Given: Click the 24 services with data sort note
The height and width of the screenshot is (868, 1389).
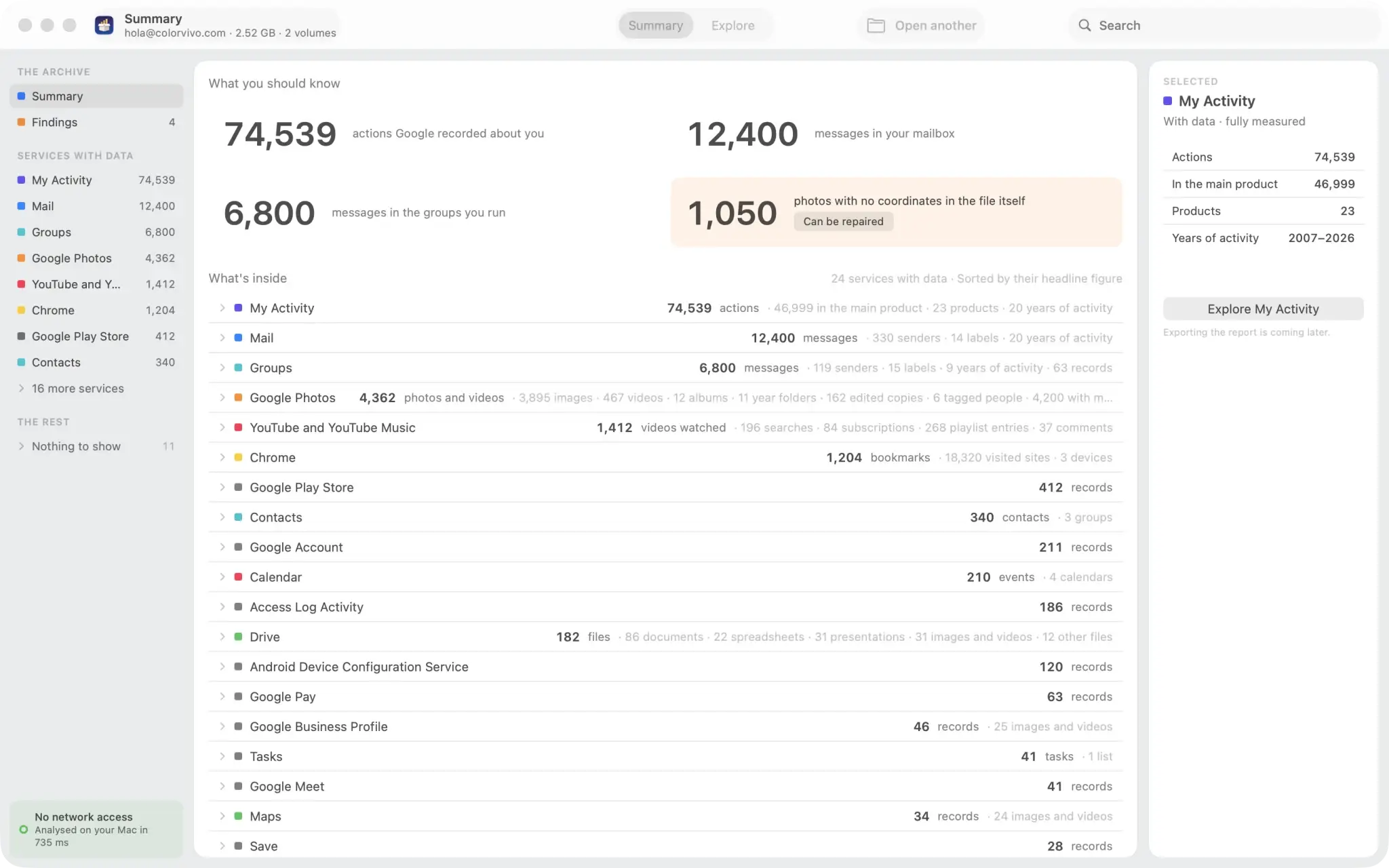Looking at the screenshot, I should [976, 279].
